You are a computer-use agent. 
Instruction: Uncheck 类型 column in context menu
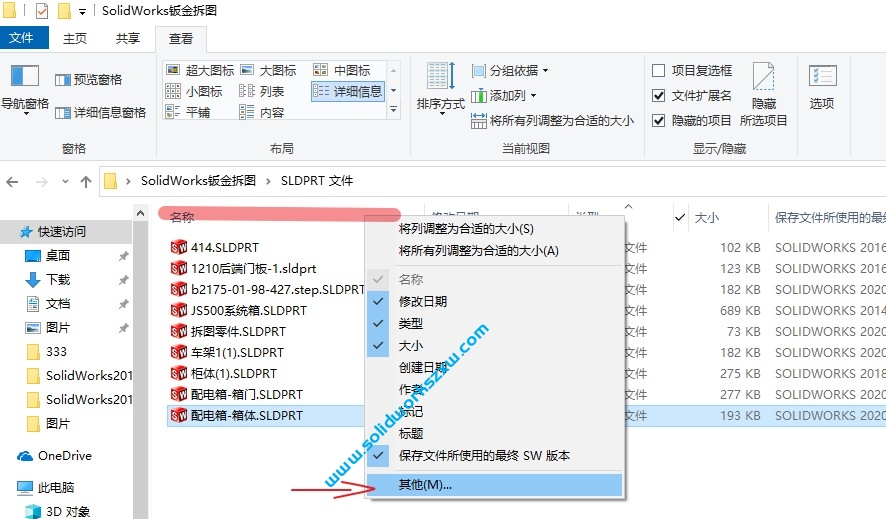click(x=495, y=324)
